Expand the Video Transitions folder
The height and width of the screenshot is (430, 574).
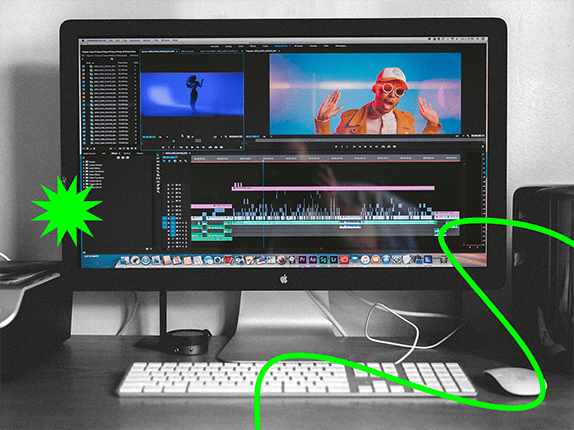pos(83,178)
